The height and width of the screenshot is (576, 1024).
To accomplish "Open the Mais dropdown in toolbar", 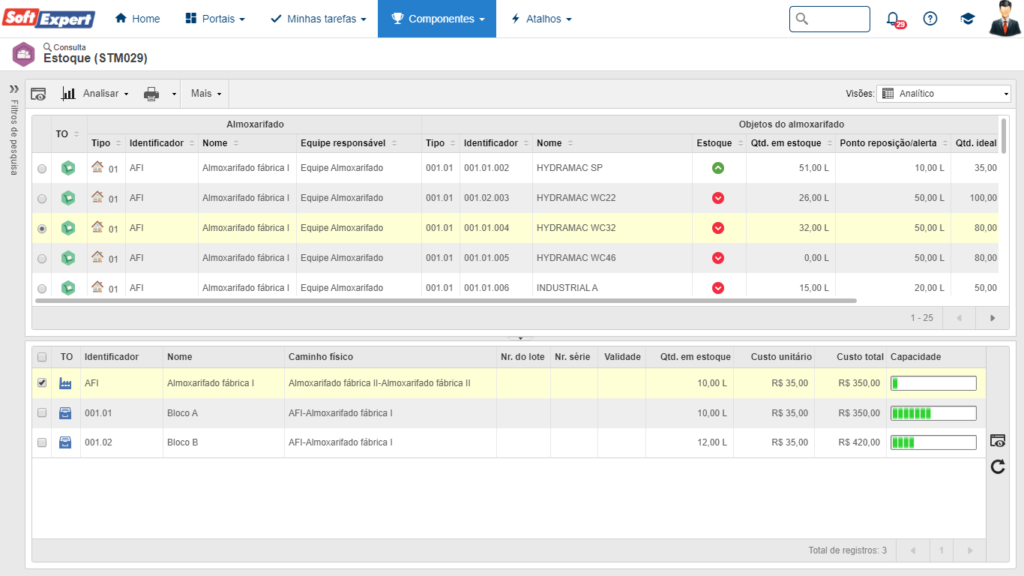I will pyautogui.click(x=206, y=93).
